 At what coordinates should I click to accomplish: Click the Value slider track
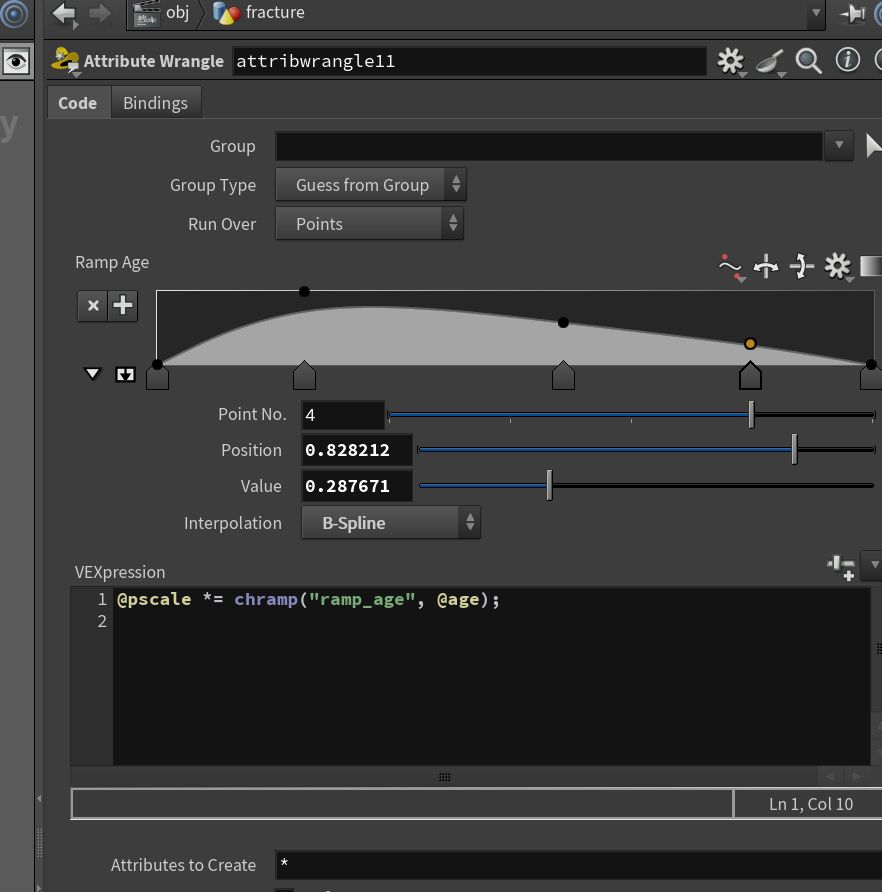click(x=646, y=486)
